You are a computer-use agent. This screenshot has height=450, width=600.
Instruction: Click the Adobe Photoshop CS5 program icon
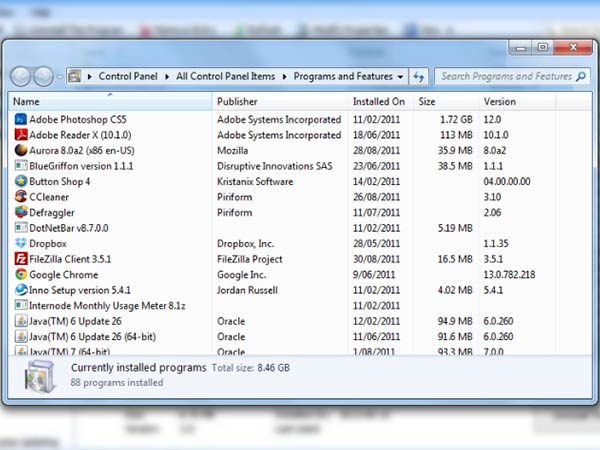pyautogui.click(x=21, y=119)
